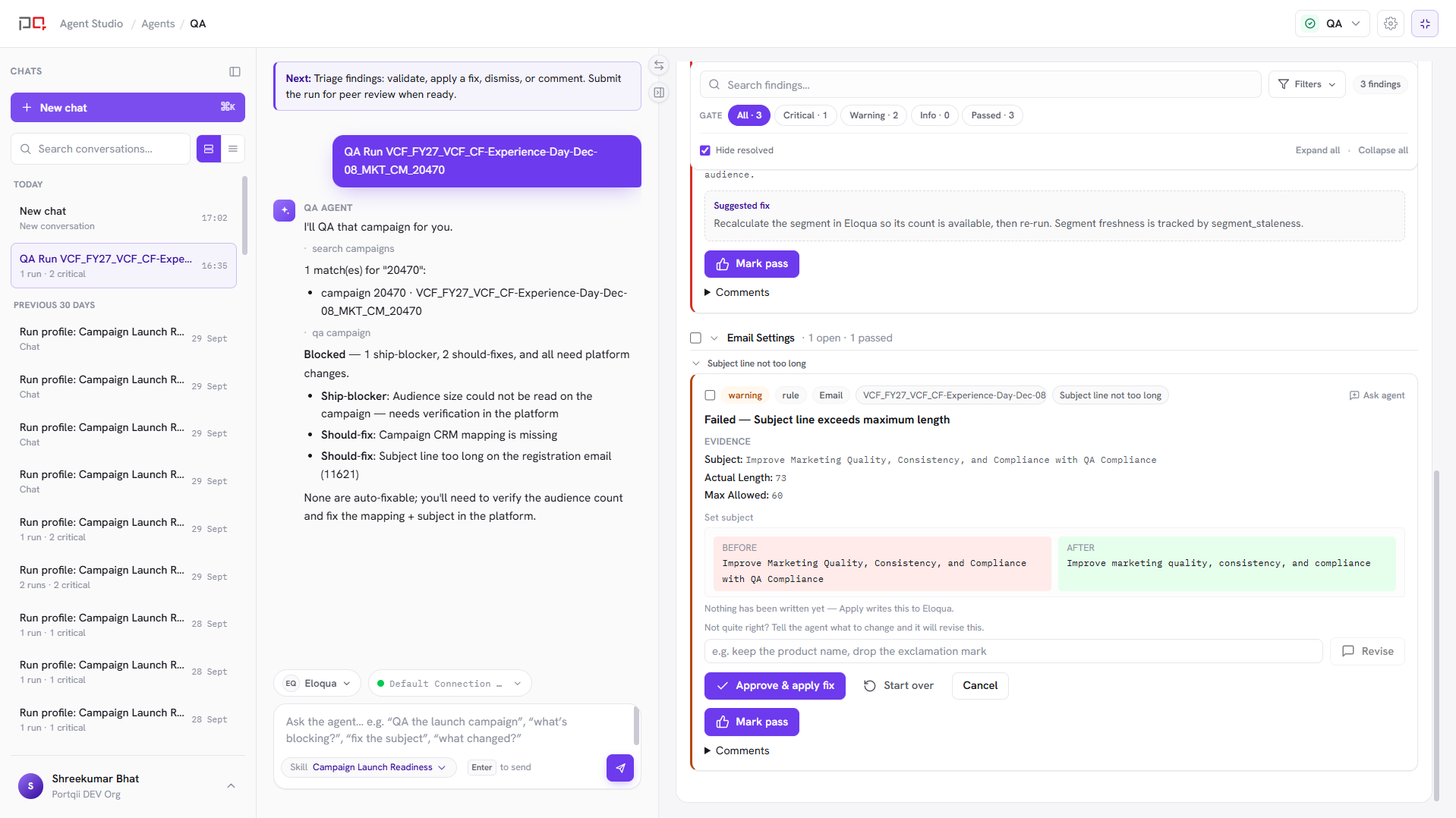Toggle the chats sidebar panel icon
The width and height of the screenshot is (1456, 818).
[x=235, y=71]
